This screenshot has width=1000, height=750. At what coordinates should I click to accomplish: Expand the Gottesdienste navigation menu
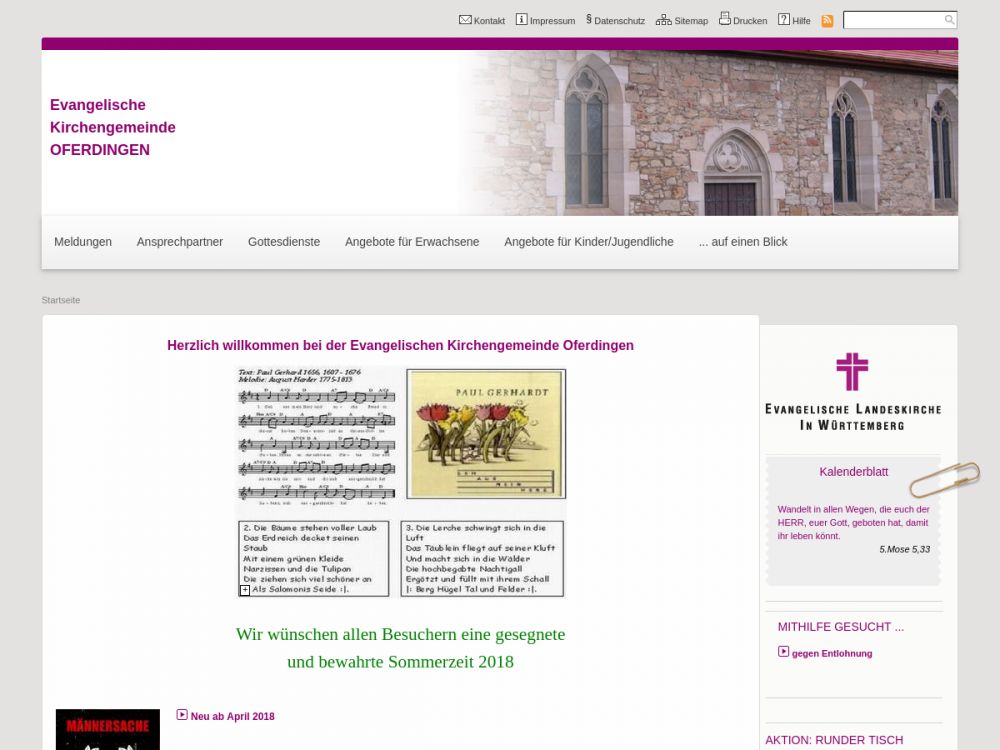tap(284, 242)
